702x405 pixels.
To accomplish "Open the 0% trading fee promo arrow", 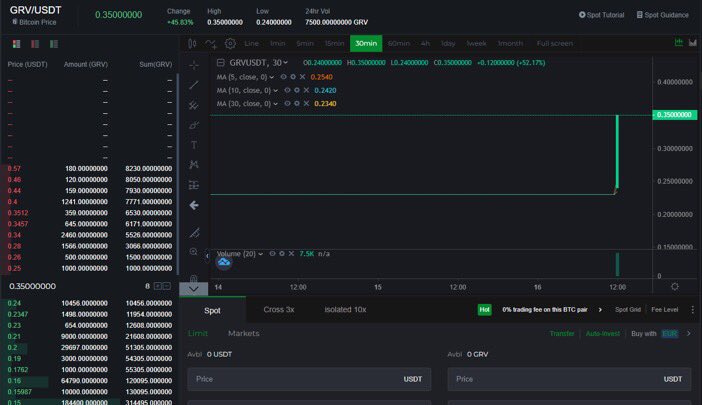I will point(600,310).
